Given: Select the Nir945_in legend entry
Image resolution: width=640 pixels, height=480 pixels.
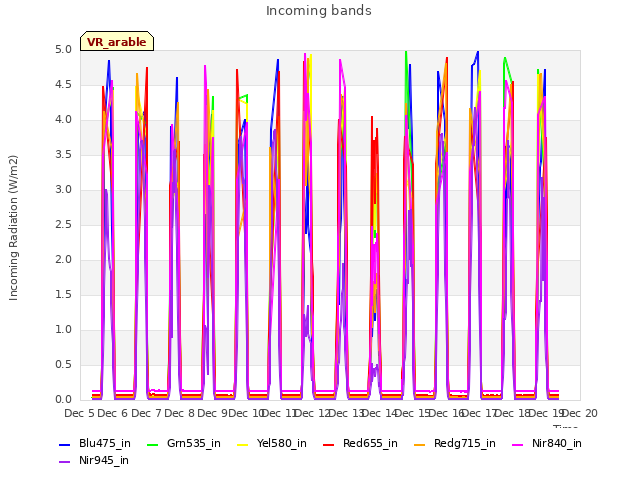Looking at the screenshot, I should (x=94, y=460).
